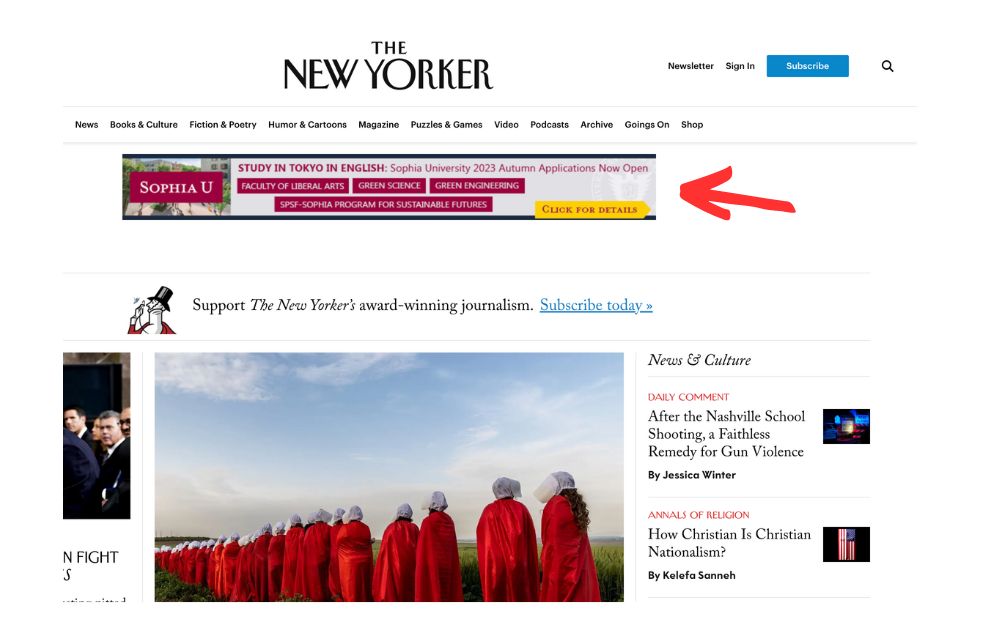
Task: Click the blue Subscribe button
Action: 807,66
